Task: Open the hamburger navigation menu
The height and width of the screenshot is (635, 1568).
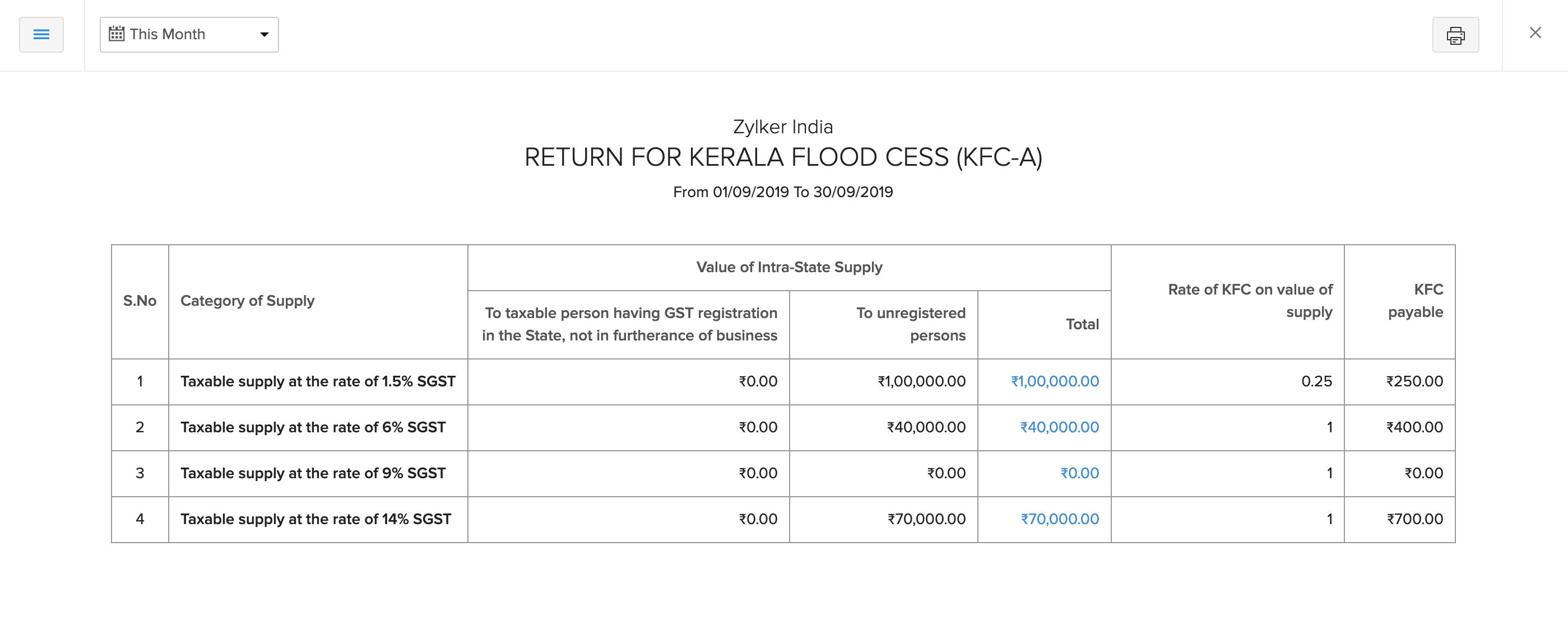Action: [x=41, y=35]
